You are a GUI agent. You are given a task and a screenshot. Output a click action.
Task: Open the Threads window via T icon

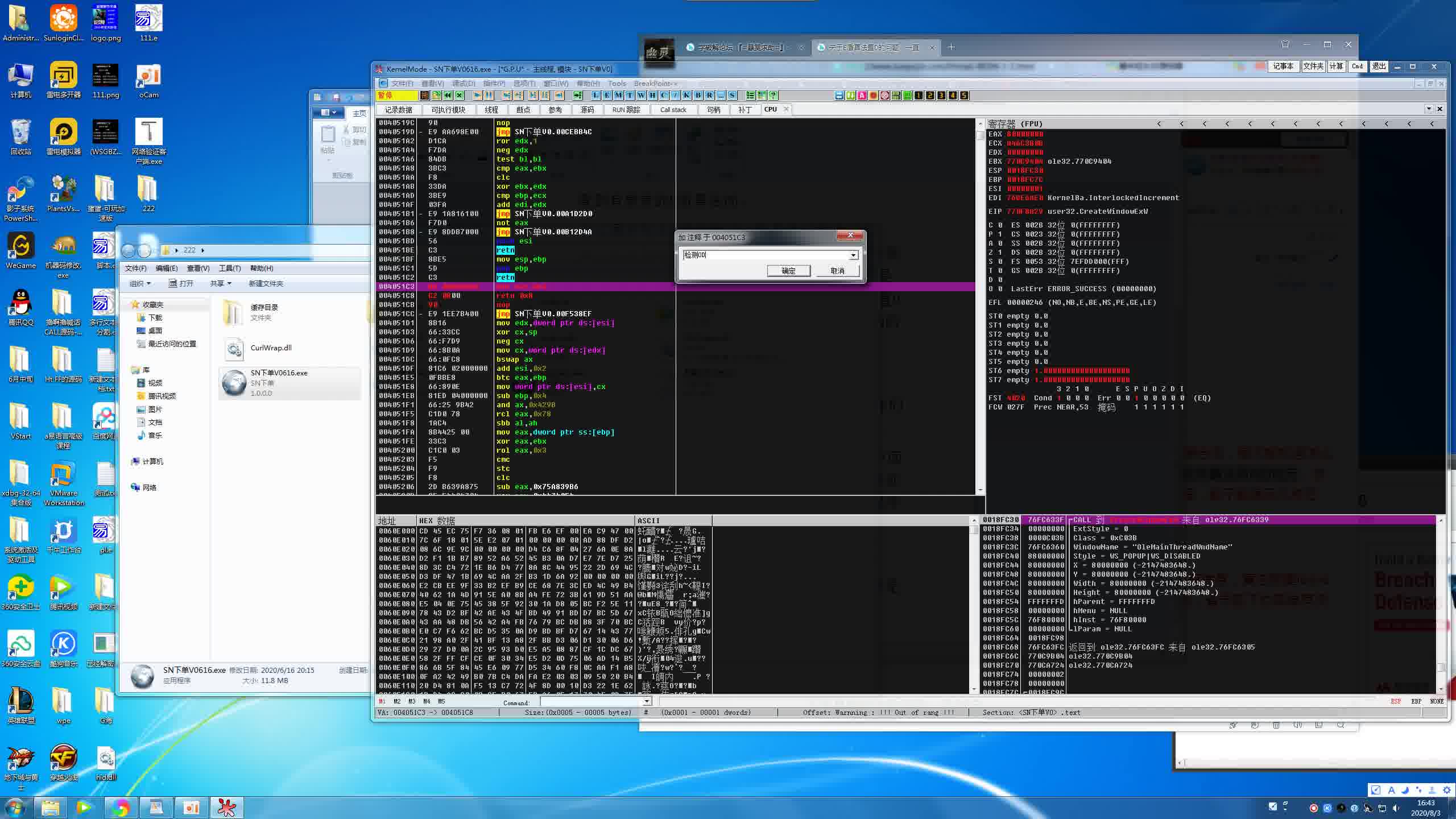pos(630,96)
